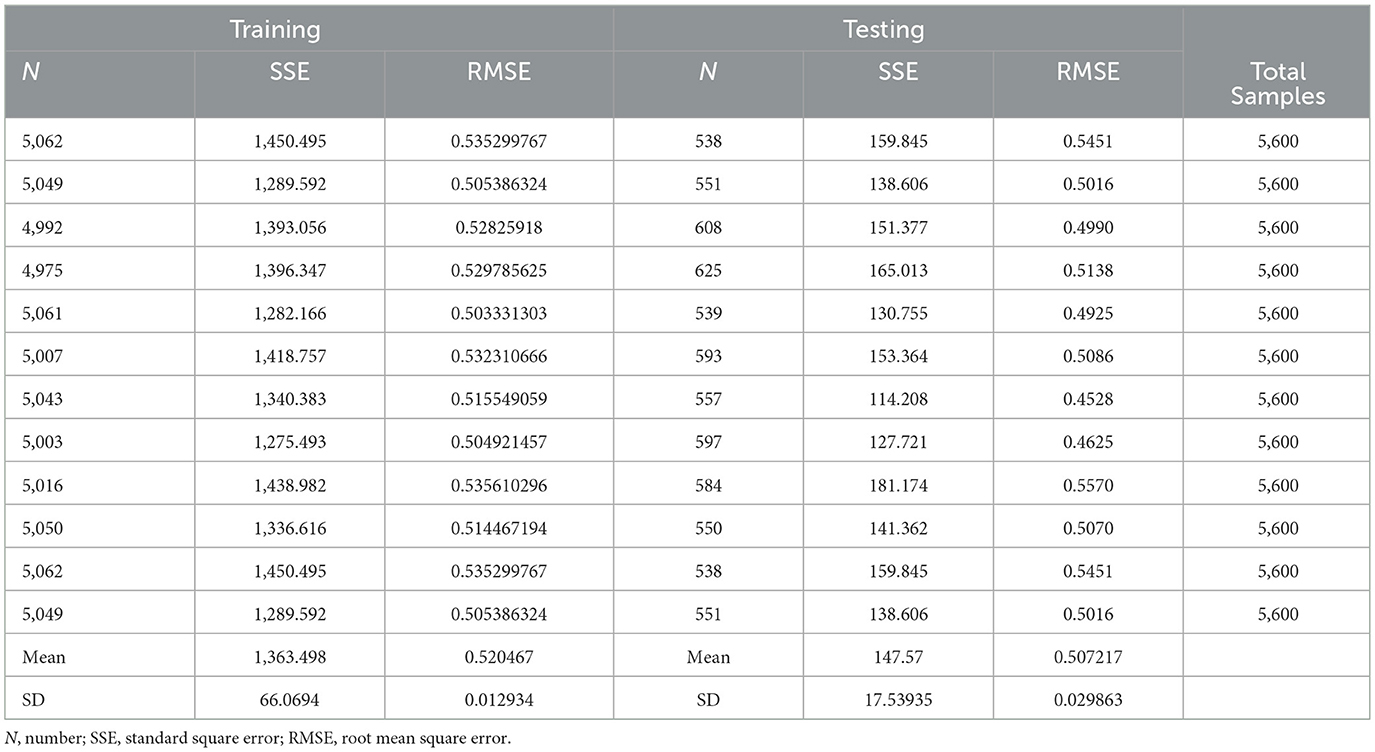Viewport: 1375px width, 752px height.
Task: Select testing RMSE cell 0.4625
Action: (1086, 443)
